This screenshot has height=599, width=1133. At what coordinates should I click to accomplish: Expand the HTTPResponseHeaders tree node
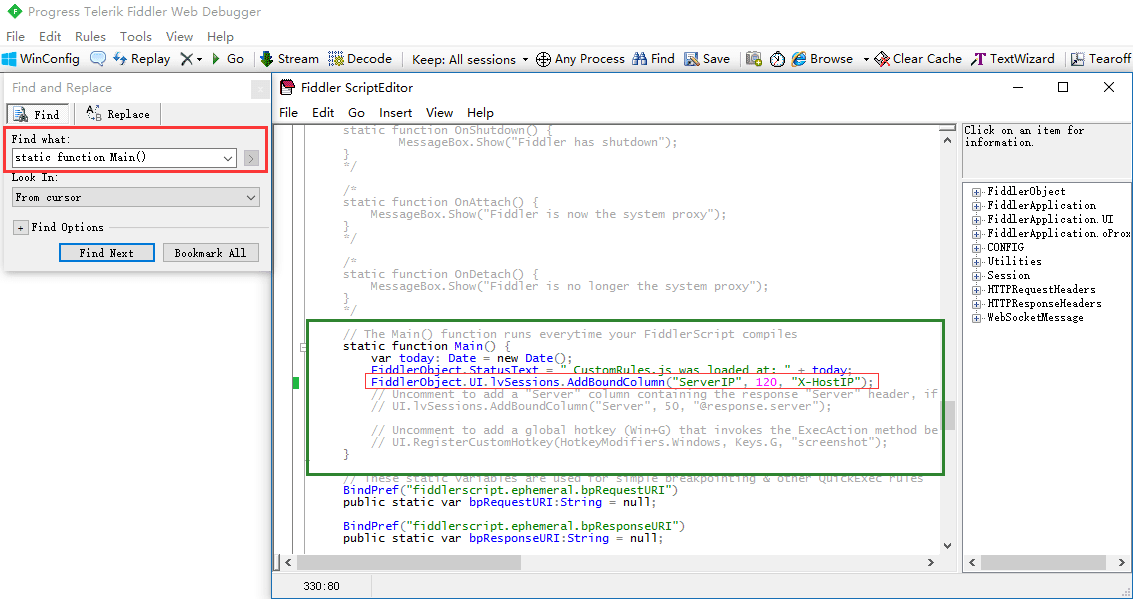(976, 304)
